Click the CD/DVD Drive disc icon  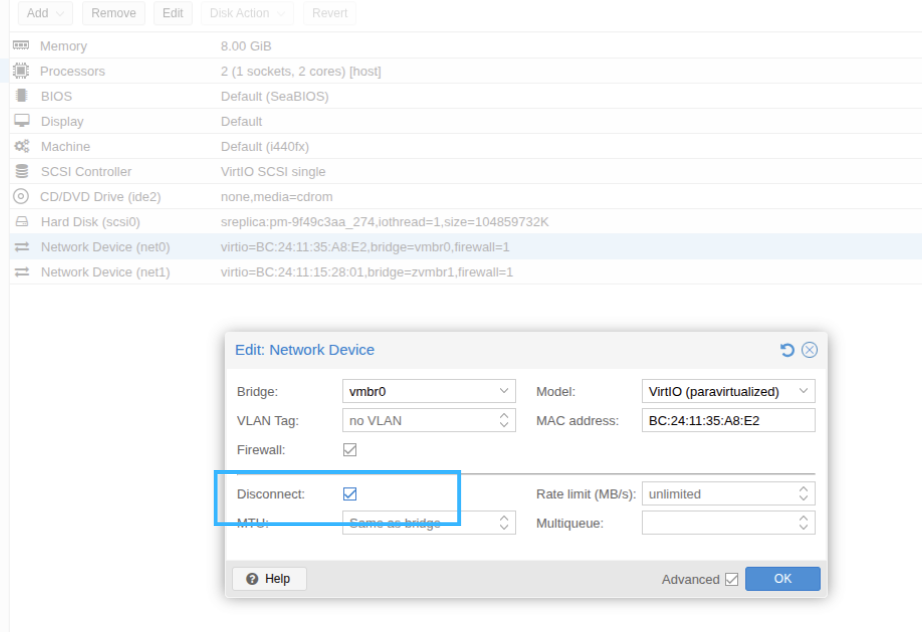(x=21, y=196)
